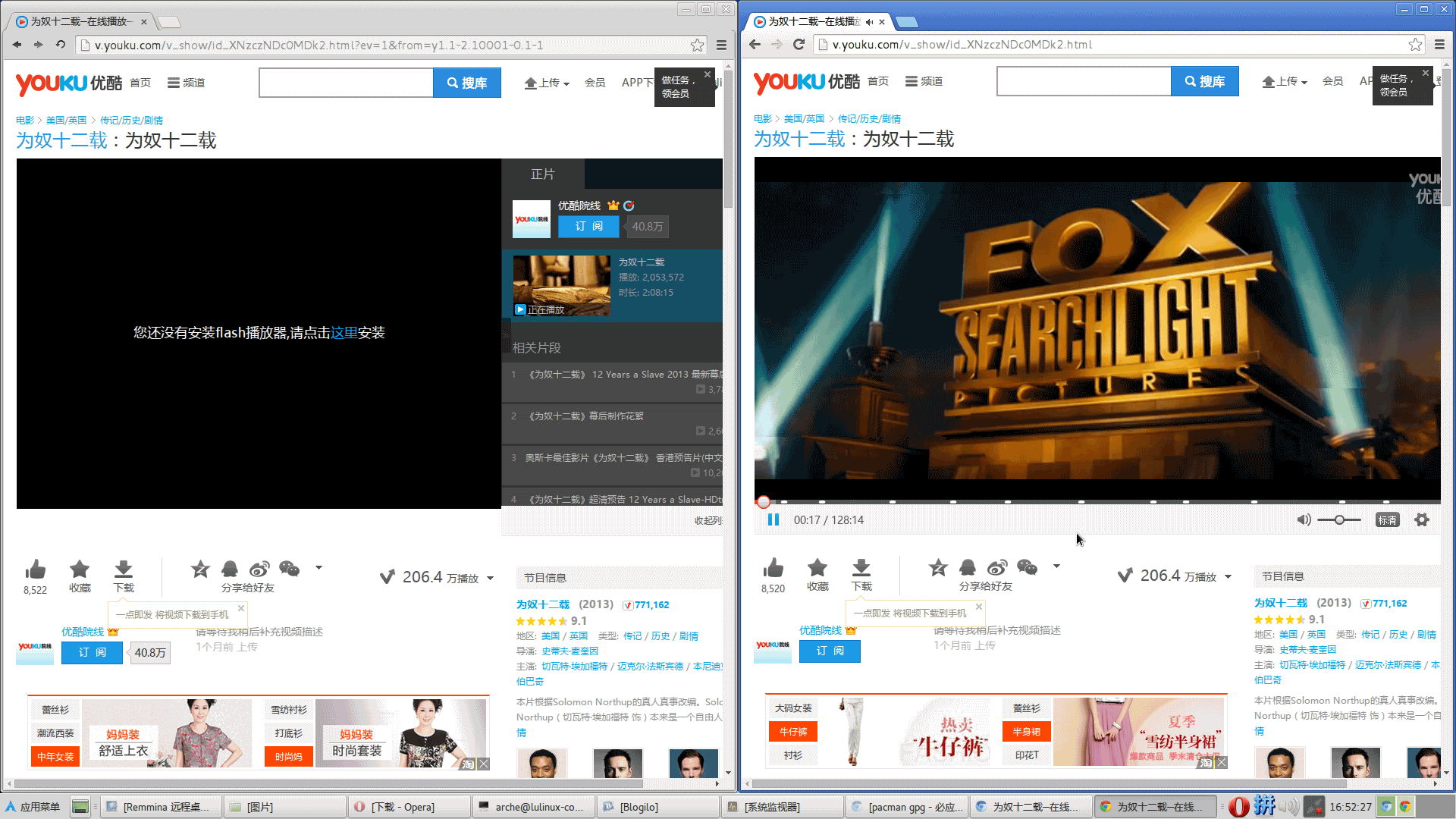
Task: Subscribe 订阅 in the left window's playlist panel
Action: pos(588,226)
